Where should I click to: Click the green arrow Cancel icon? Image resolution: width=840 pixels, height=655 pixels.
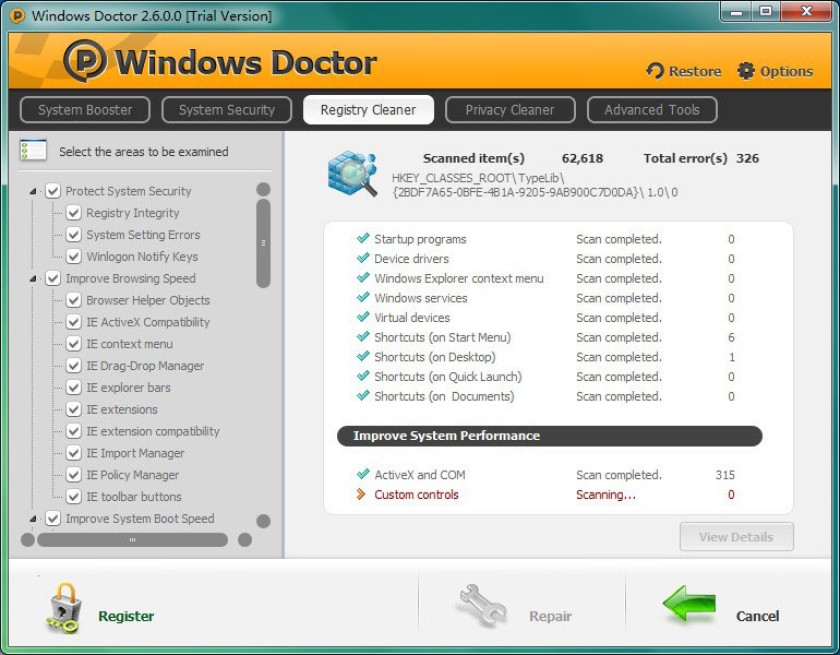(x=689, y=603)
